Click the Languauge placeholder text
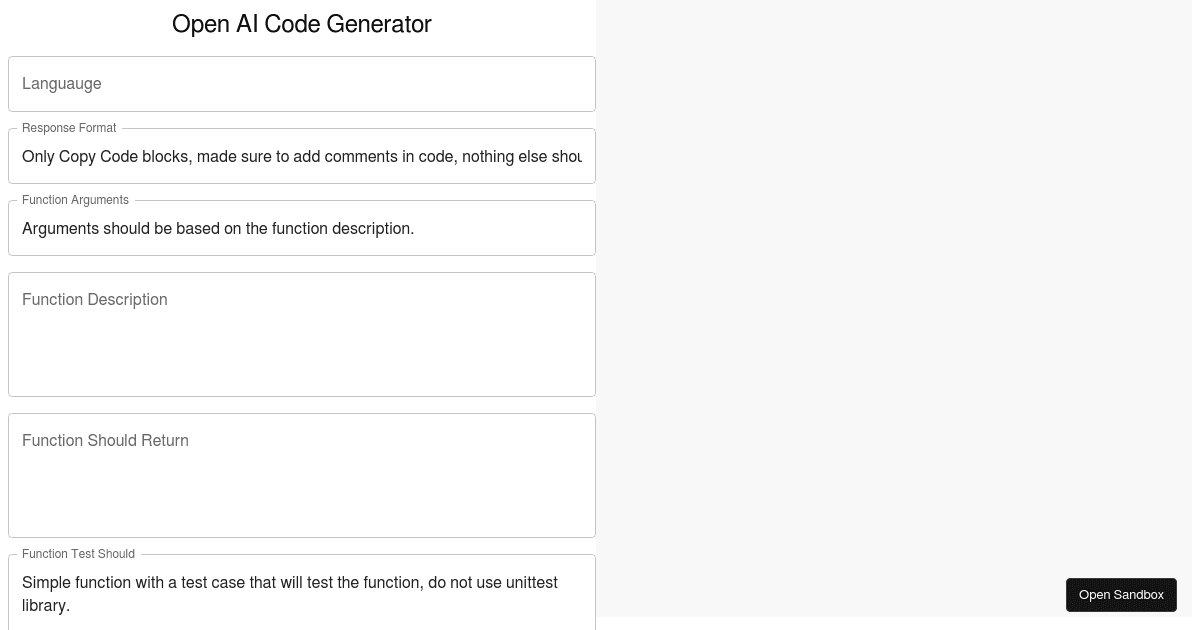The image size is (1200, 630). coord(62,84)
